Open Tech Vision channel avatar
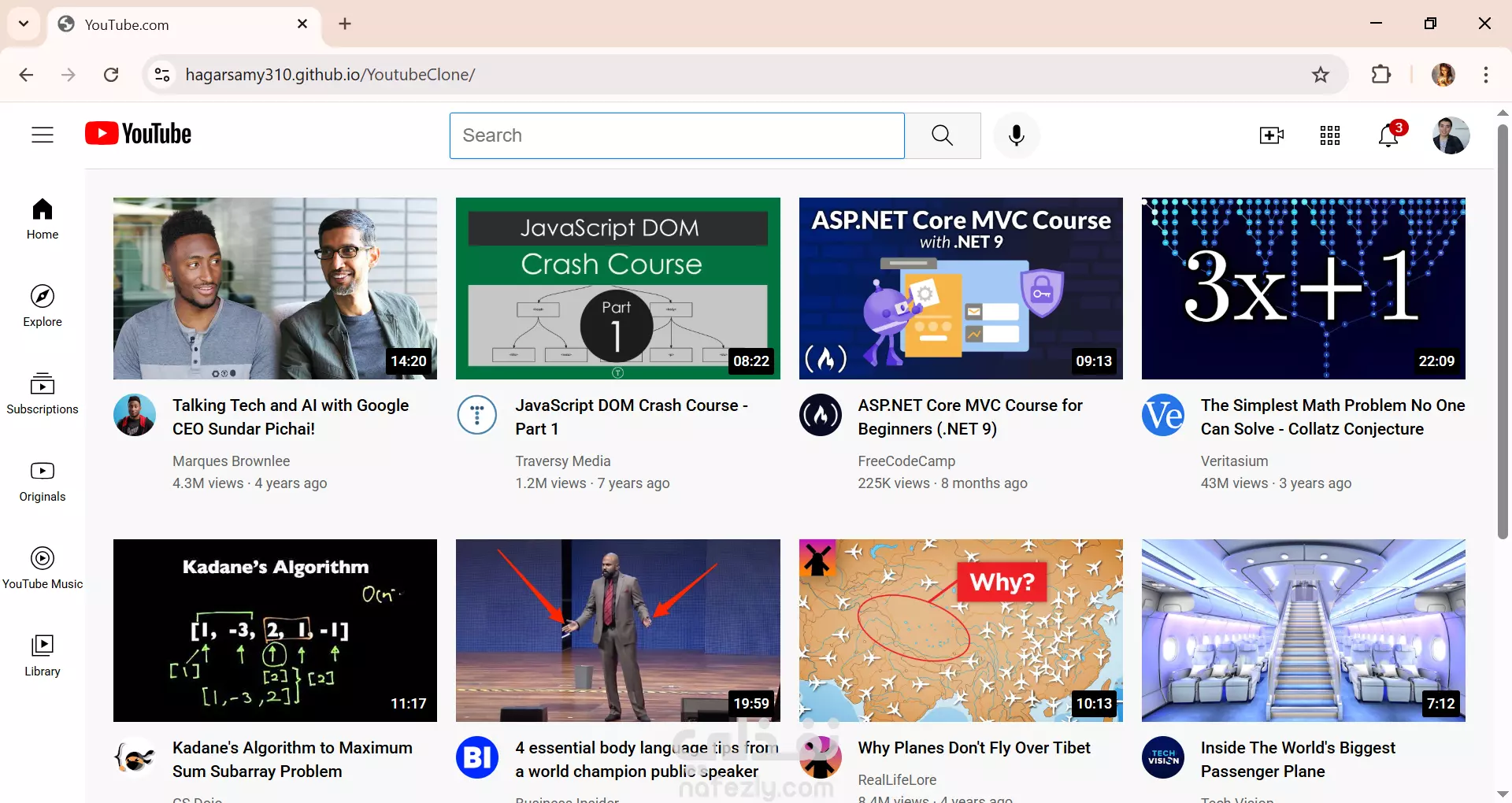 tap(1163, 757)
